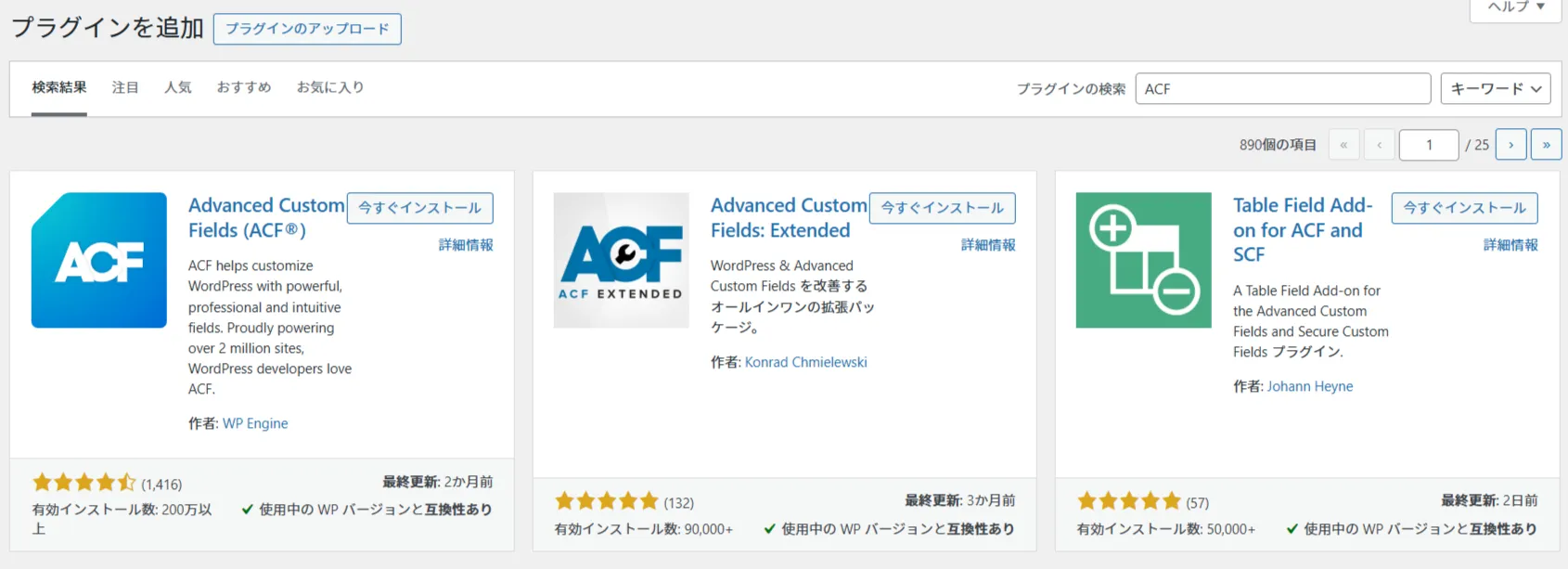Open the Table Field Add-on for ACF title
The width and height of the screenshot is (1568, 569).
pos(1303,230)
